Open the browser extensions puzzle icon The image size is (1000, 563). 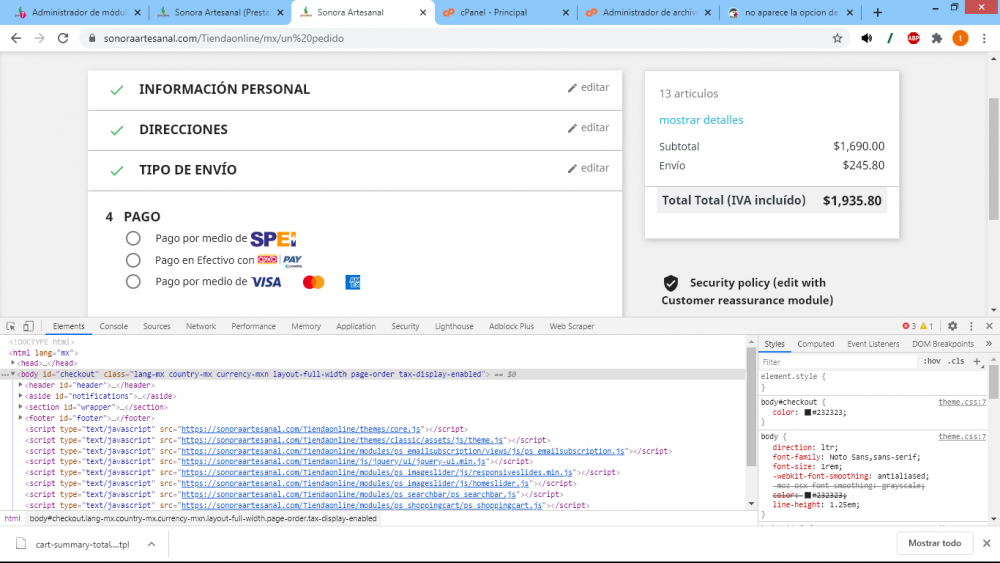pyautogui.click(x=937, y=38)
